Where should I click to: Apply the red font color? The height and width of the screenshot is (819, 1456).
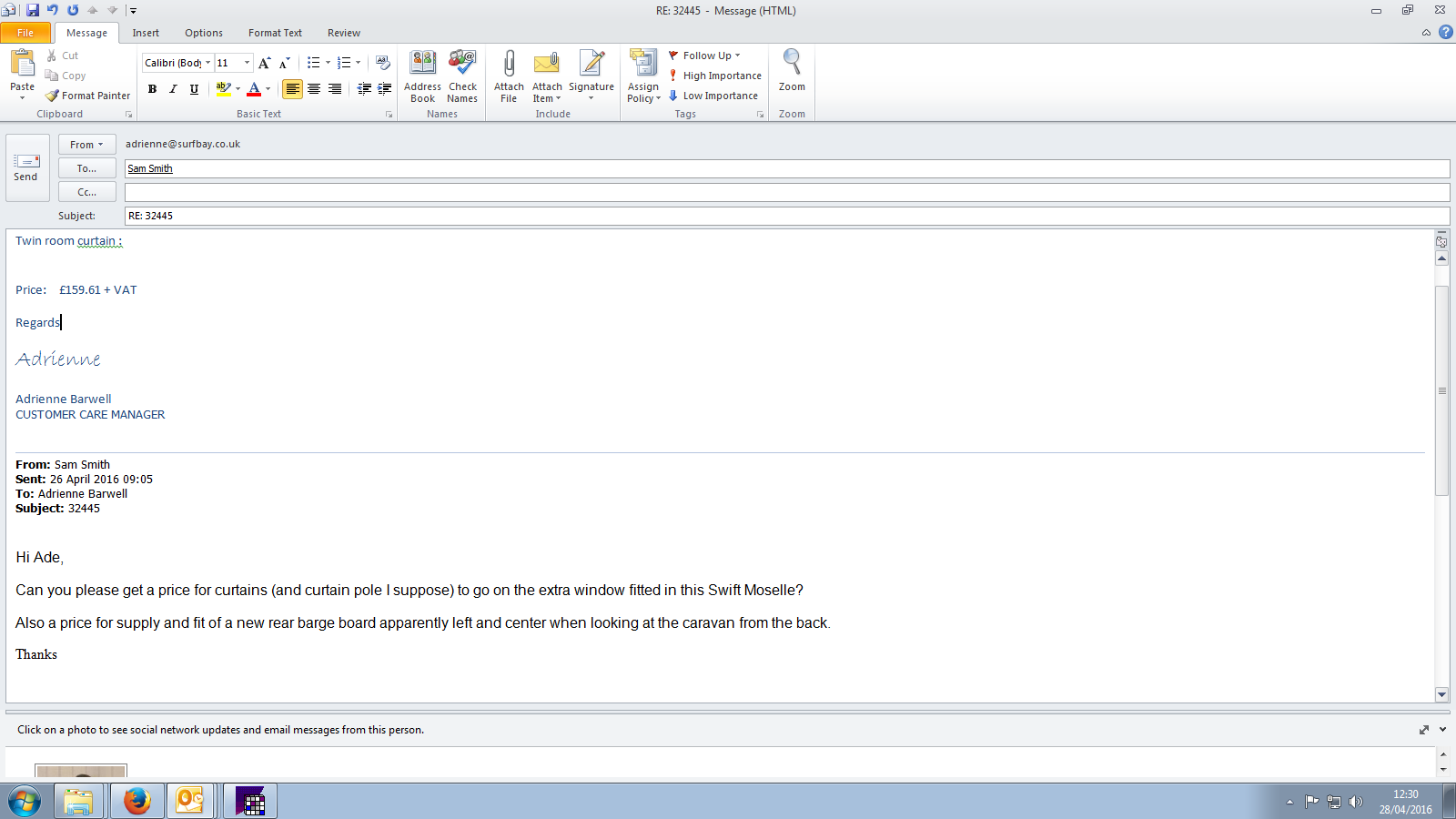(254, 89)
